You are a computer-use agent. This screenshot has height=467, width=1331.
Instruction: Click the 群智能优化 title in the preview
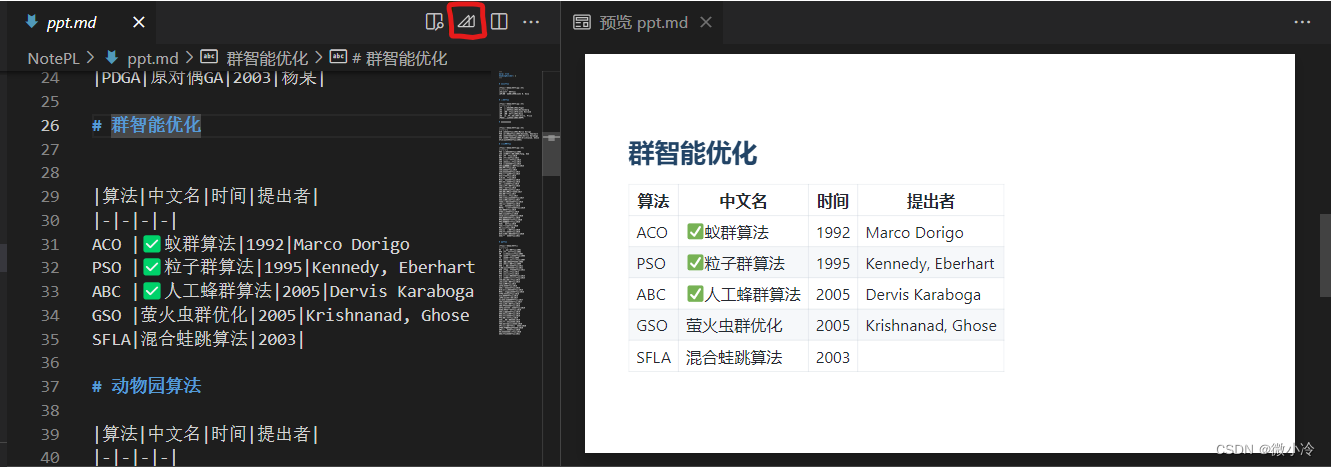click(x=692, y=153)
